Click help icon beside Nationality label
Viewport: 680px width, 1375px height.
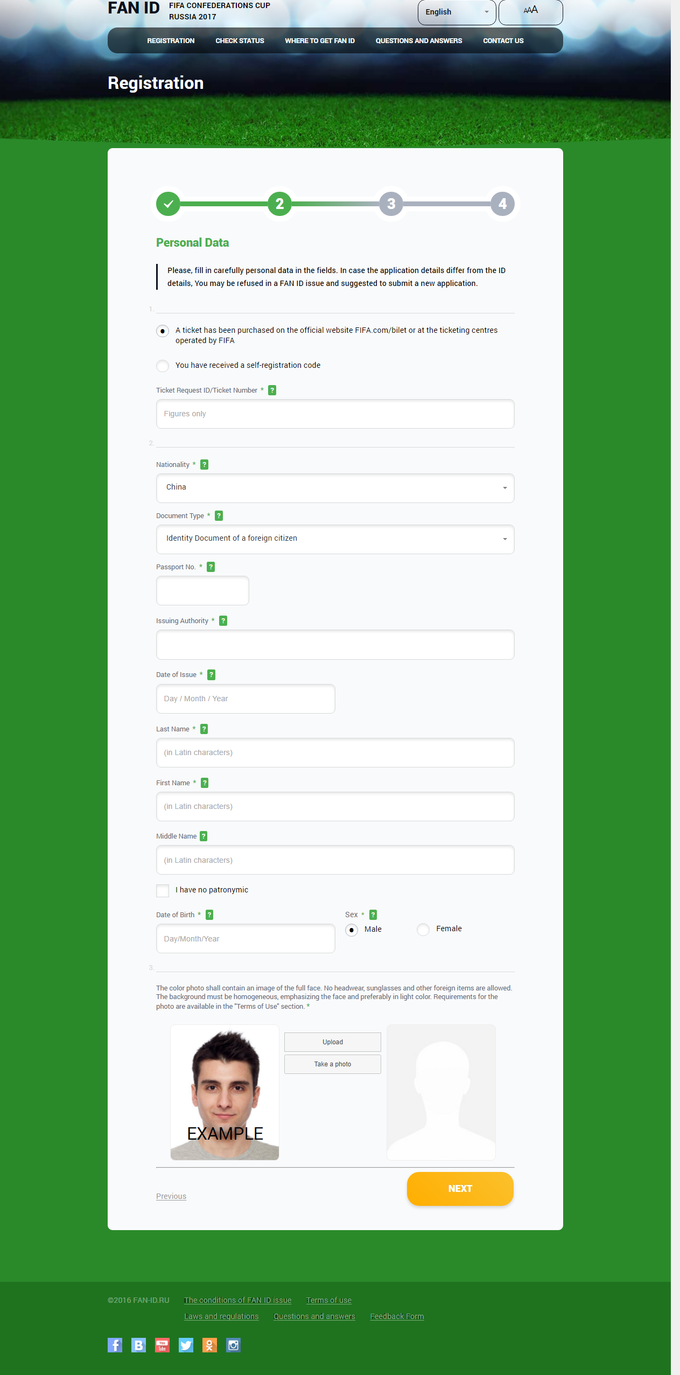coord(205,465)
